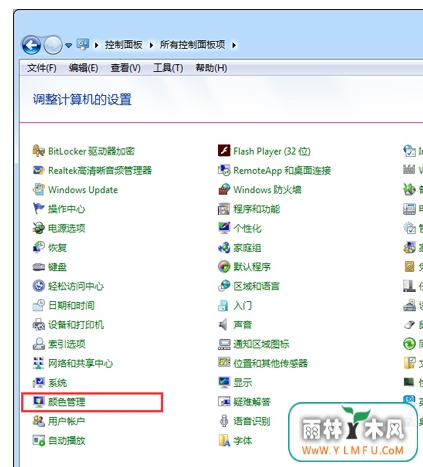Image resolution: width=423 pixels, height=467 pixels.
Task: Open the 系统 link text
Action: (57, 383)
